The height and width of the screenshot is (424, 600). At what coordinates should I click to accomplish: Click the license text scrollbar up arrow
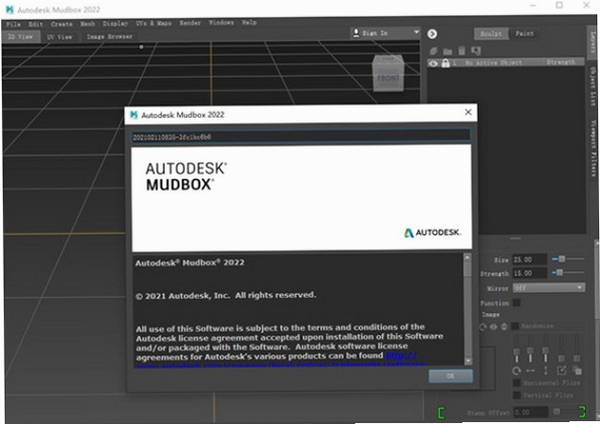(x=468, y=258)
